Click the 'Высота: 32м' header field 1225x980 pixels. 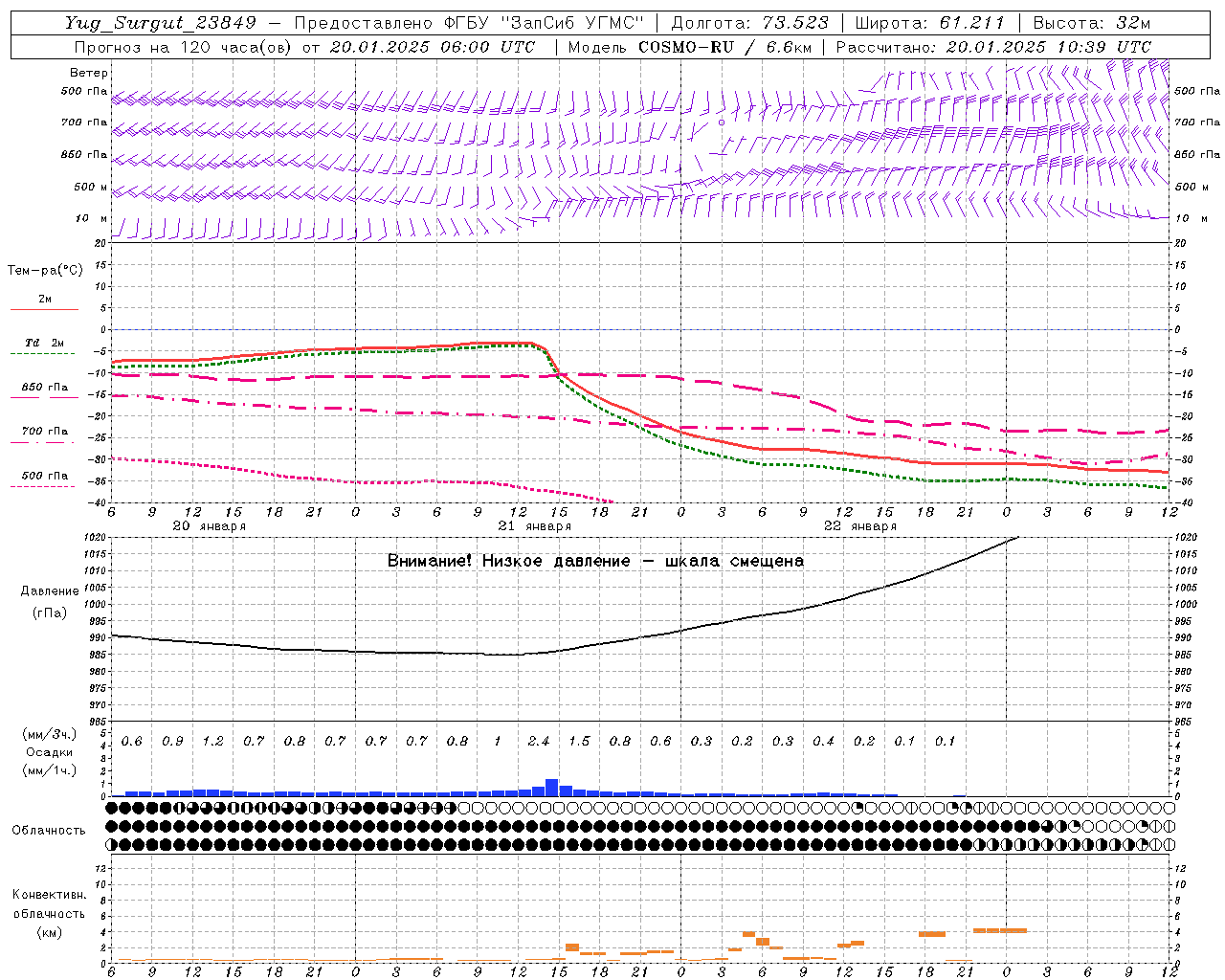(x=1090, y=23)
